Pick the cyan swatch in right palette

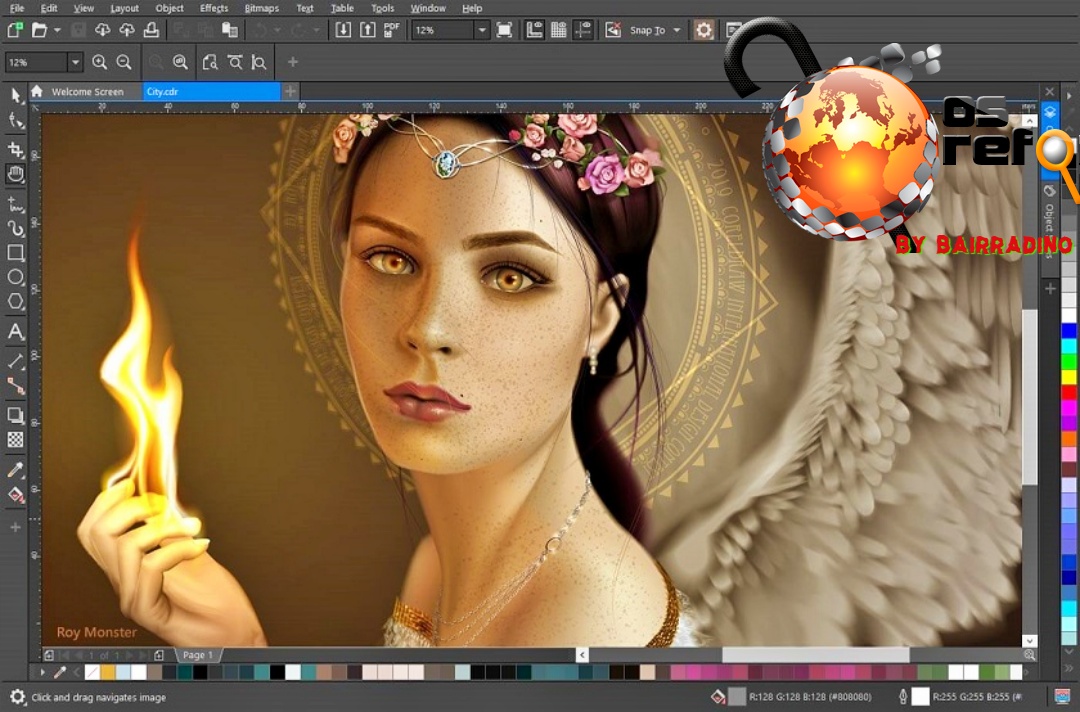pos(1069,346)
